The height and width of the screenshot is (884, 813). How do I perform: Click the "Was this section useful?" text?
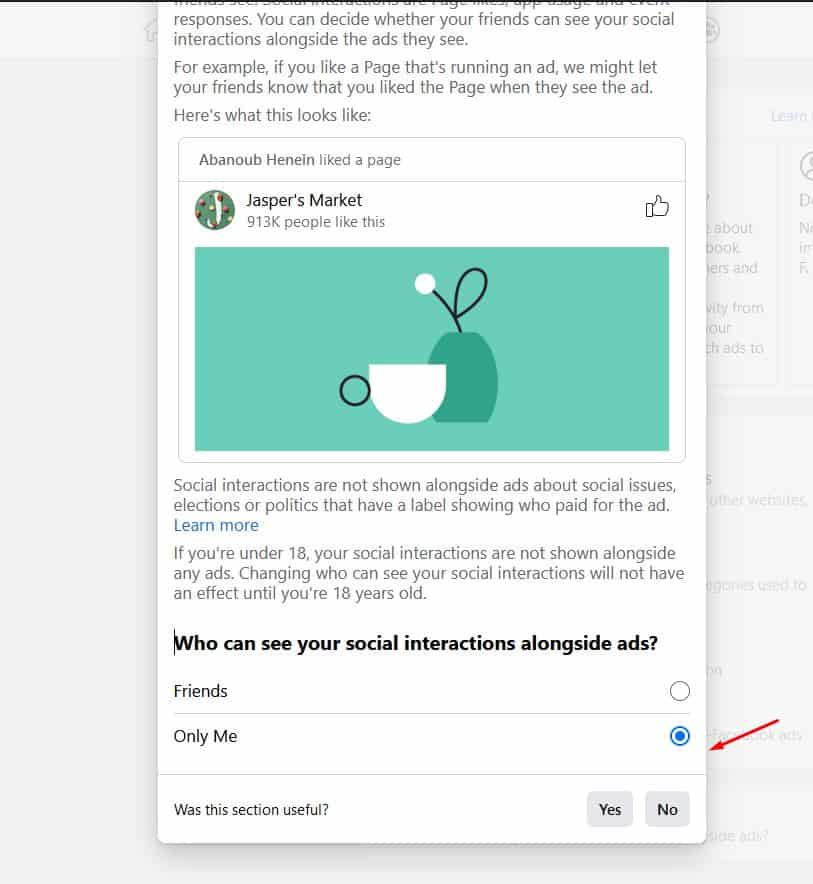click(x=251, y=810)
